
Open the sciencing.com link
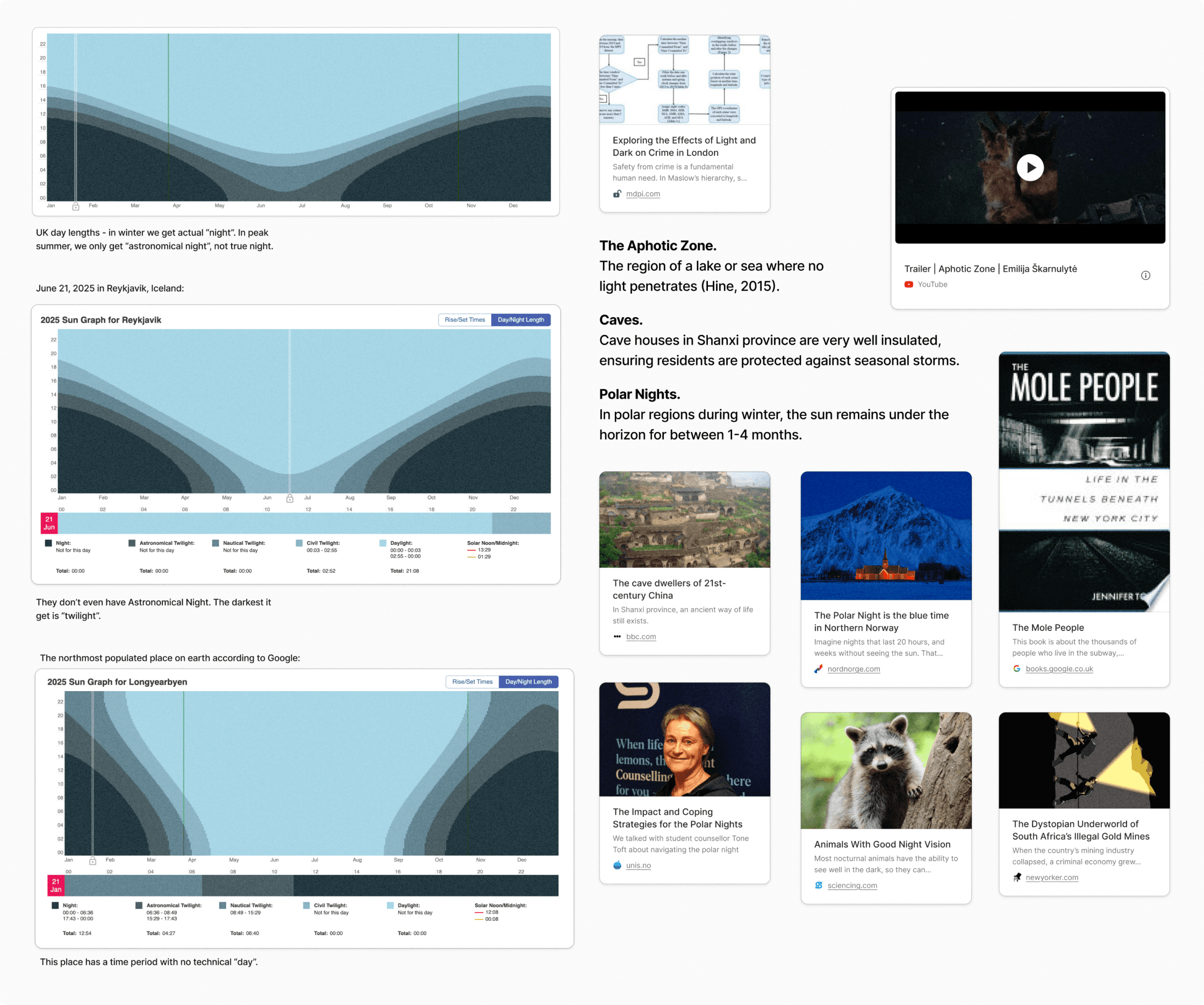coord(852,885)
